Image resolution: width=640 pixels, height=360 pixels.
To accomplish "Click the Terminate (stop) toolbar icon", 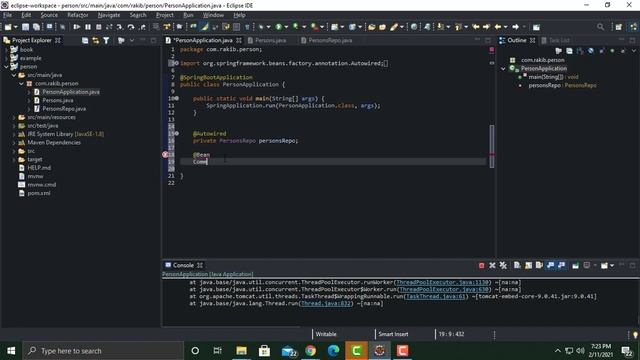I will (x=98, y=27).
